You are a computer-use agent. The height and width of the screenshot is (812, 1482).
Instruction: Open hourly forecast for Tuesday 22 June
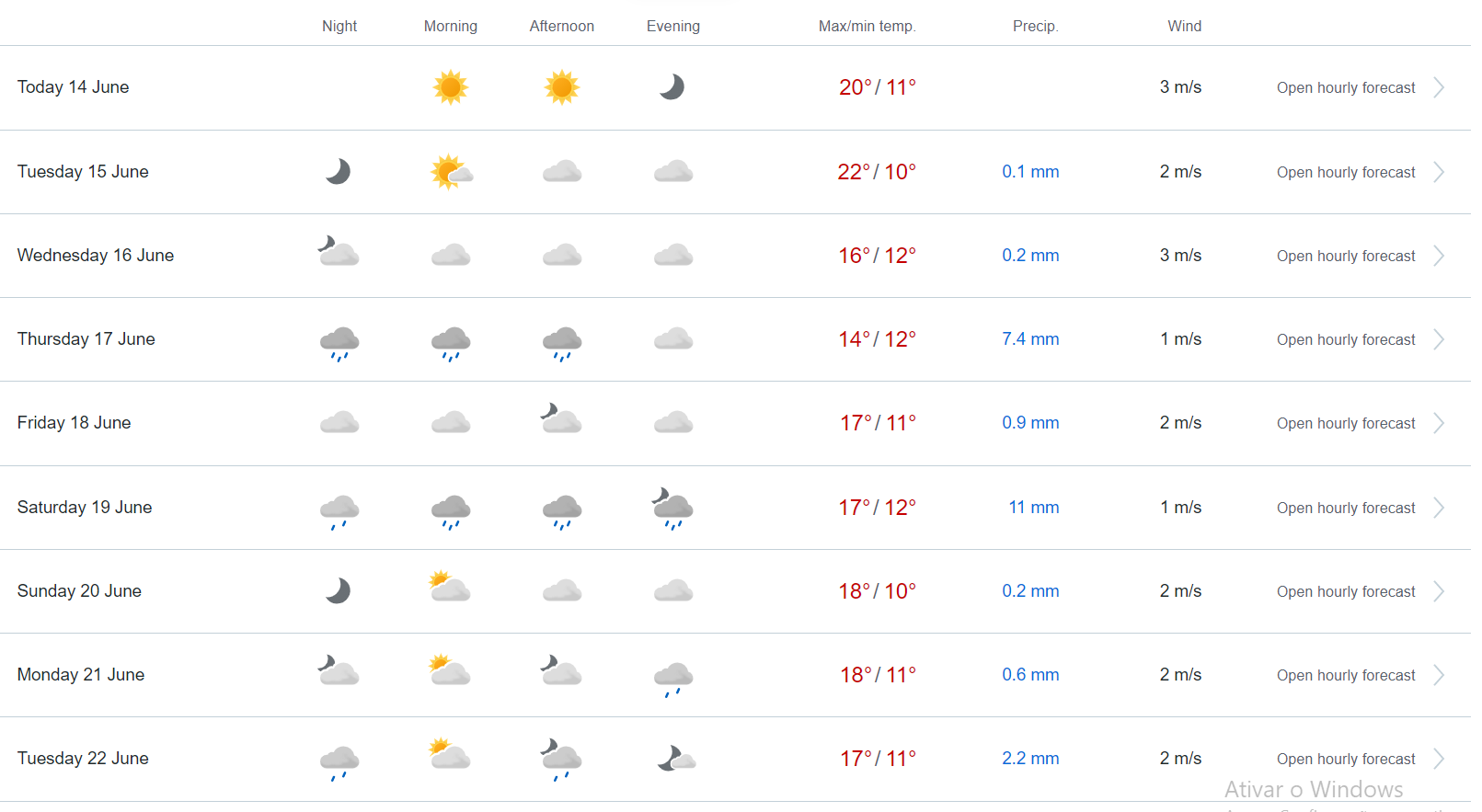point(1346,759)
